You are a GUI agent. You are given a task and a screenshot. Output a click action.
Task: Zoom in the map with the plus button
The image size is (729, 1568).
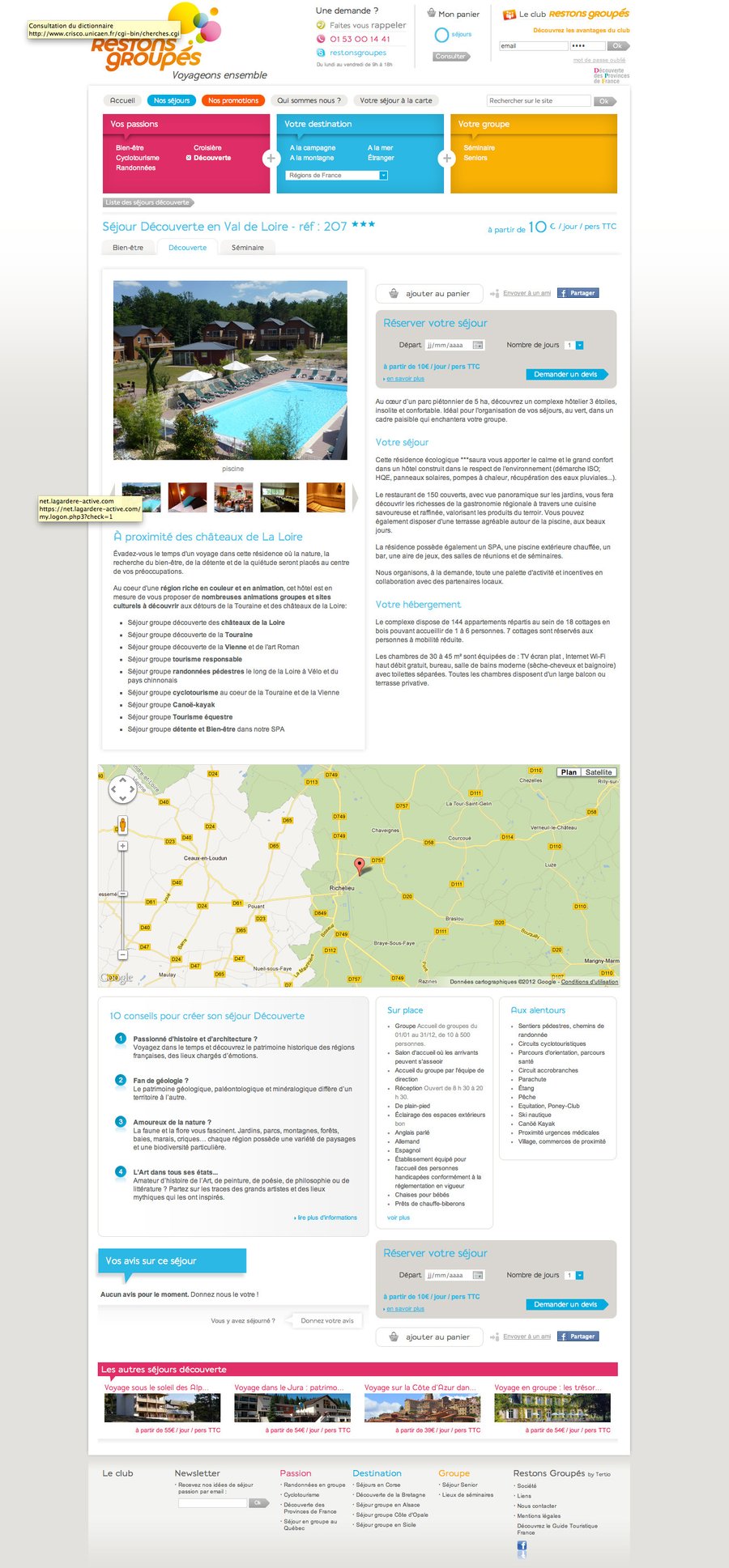click(x=122, y=846)
